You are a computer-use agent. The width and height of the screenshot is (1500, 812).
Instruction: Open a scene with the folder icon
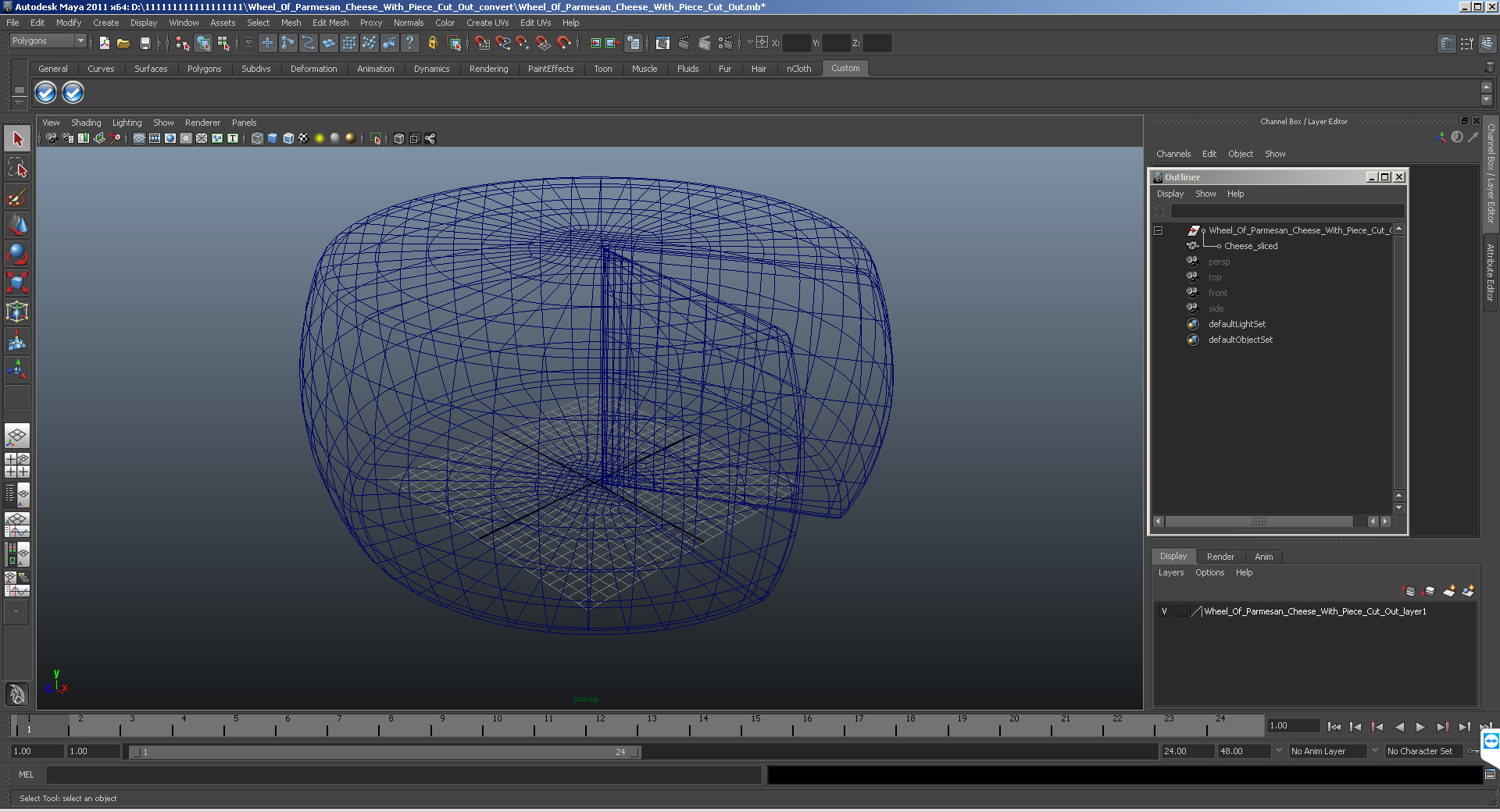click(x=123, y=43)
